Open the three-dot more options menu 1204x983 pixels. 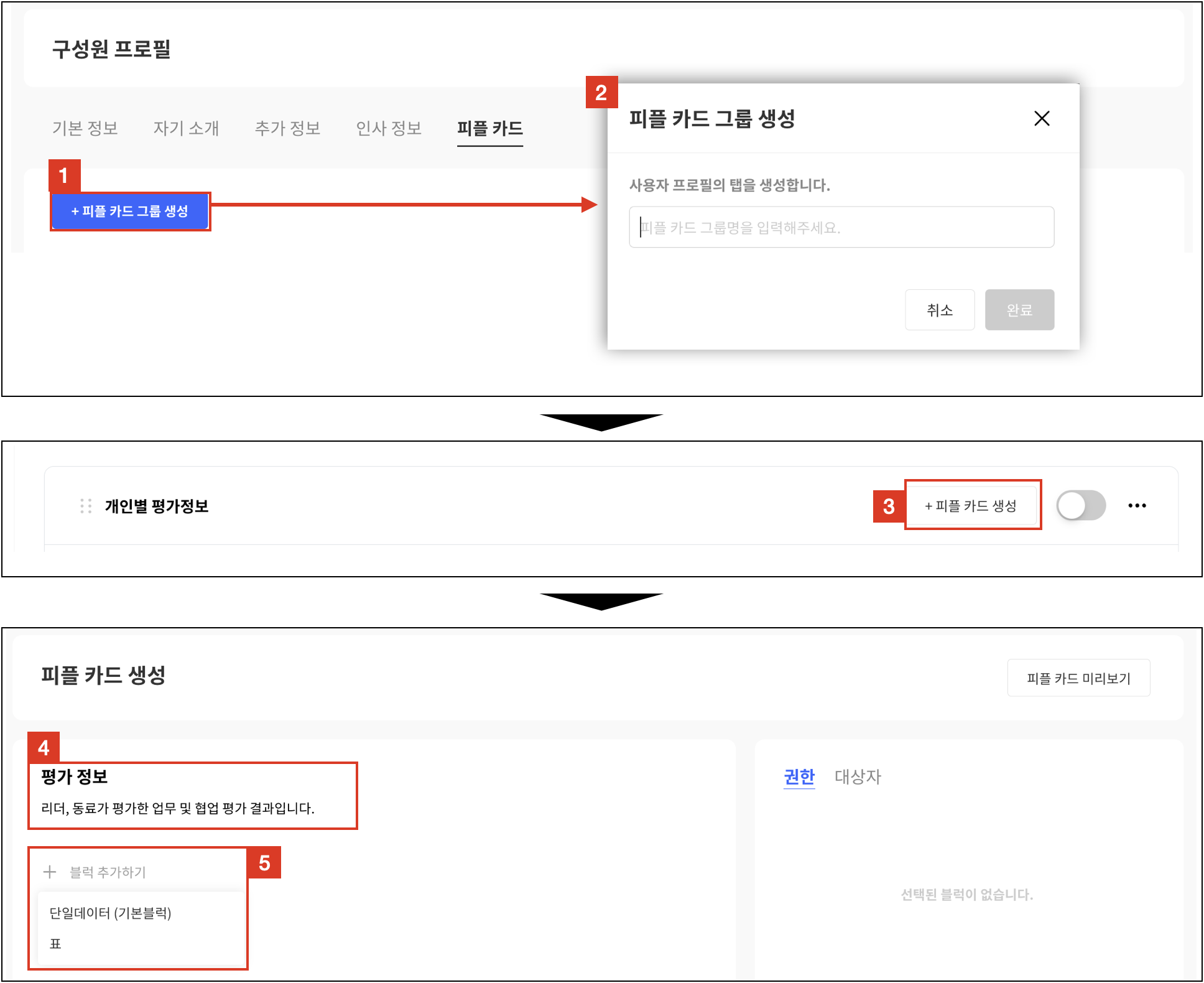1137,506
